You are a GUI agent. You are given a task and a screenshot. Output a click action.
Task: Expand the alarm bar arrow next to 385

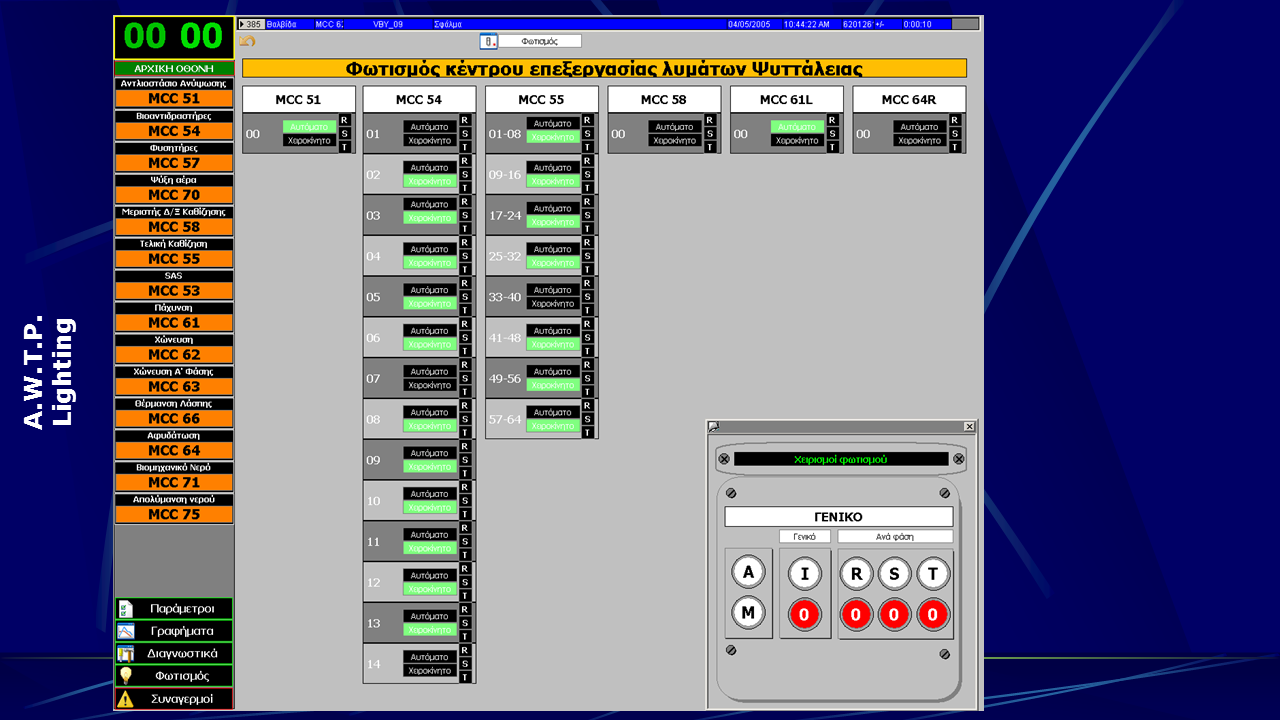coord(242,23)
